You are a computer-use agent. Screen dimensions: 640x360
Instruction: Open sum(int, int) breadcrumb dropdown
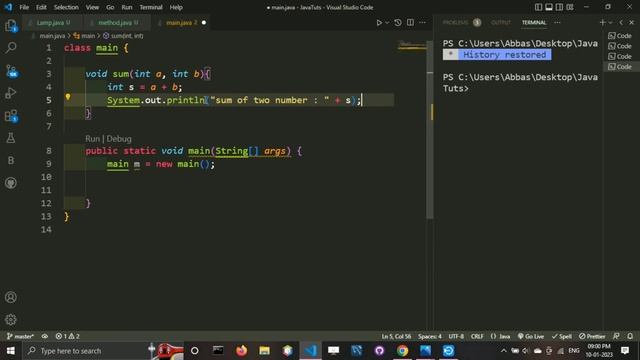[123, 36]
